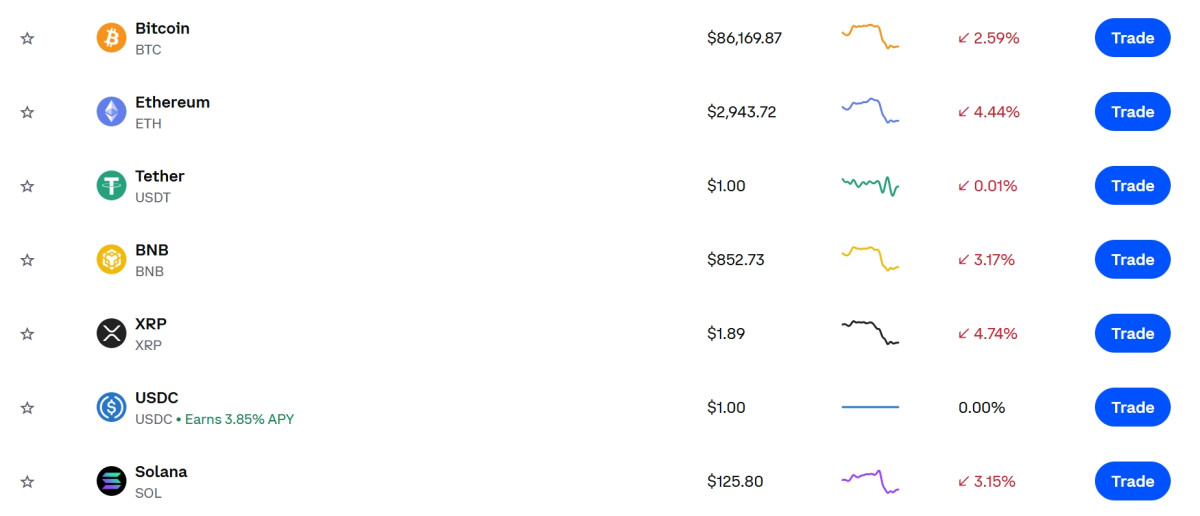Click the yellow BNB logo icon
The height and width of the screenshot is (516, 1200).
coord(111,260)
